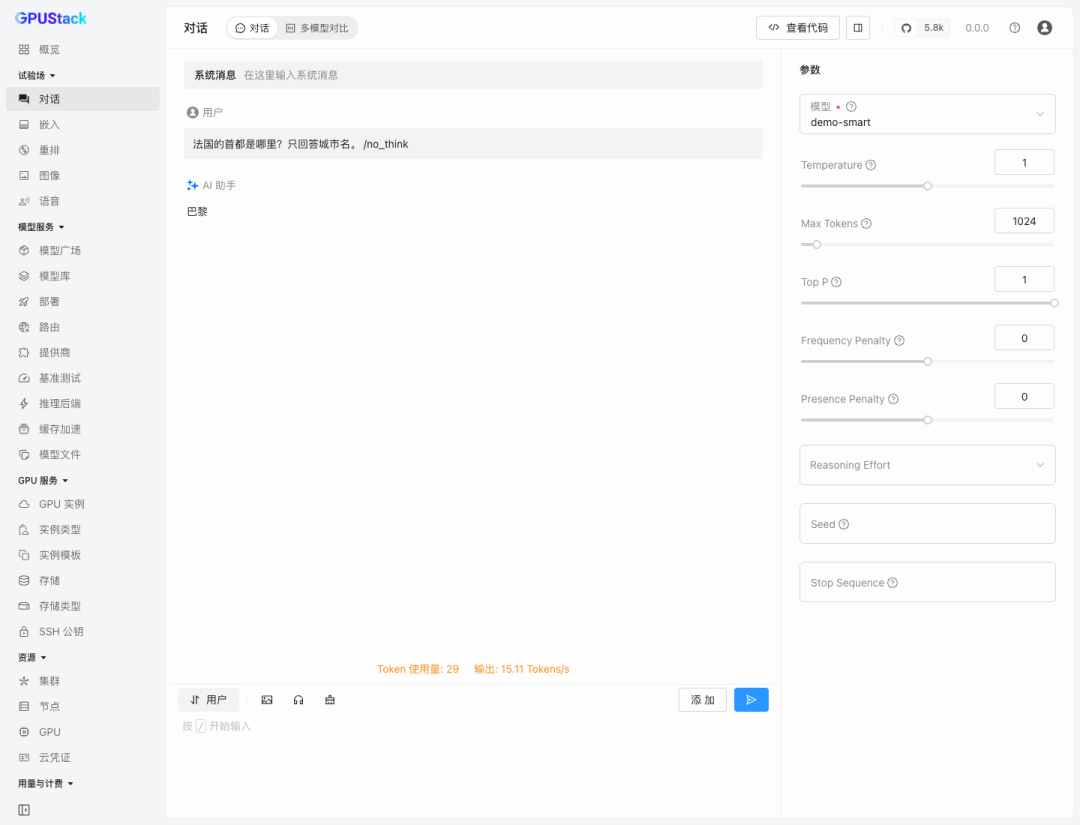
Task: Click the 基准测试 gauge icon
Action: [24, 378]
